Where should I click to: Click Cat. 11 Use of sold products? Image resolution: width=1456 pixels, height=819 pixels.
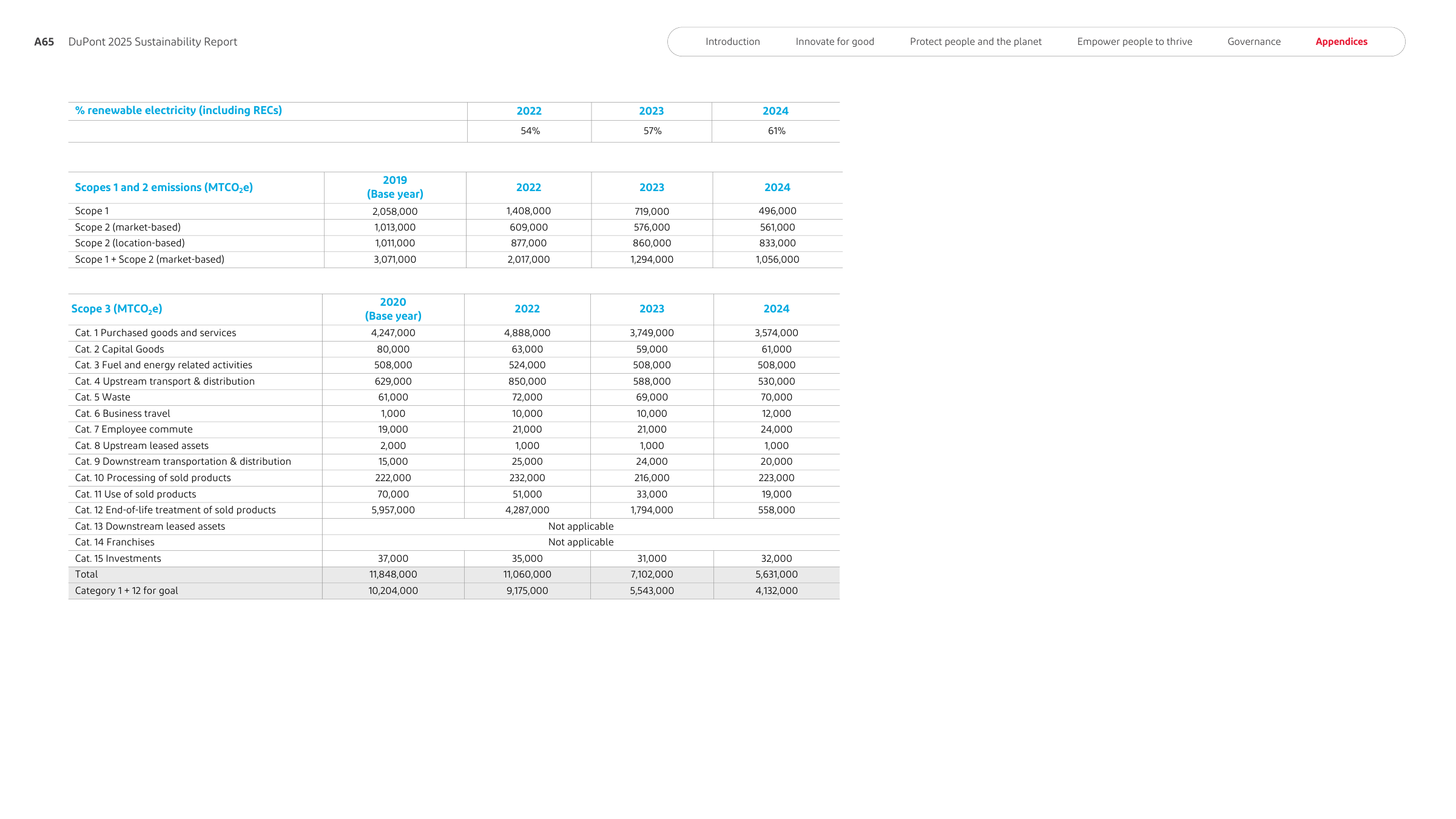pyautogui.click(x=135, y=494)
